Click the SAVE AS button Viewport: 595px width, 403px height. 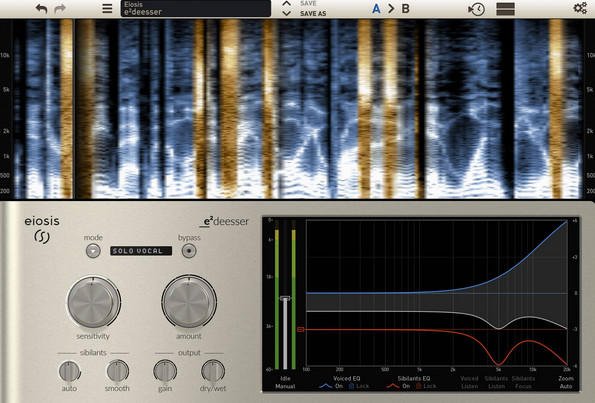(313, 13)
